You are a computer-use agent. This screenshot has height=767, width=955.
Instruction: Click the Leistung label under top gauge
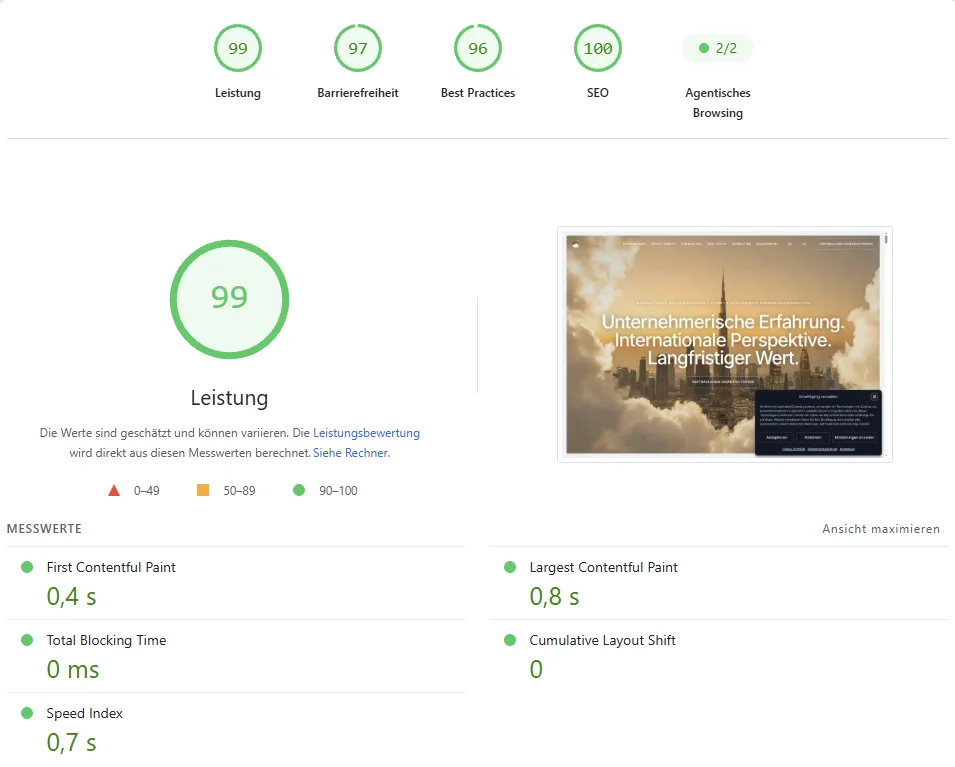pos(238,93)
